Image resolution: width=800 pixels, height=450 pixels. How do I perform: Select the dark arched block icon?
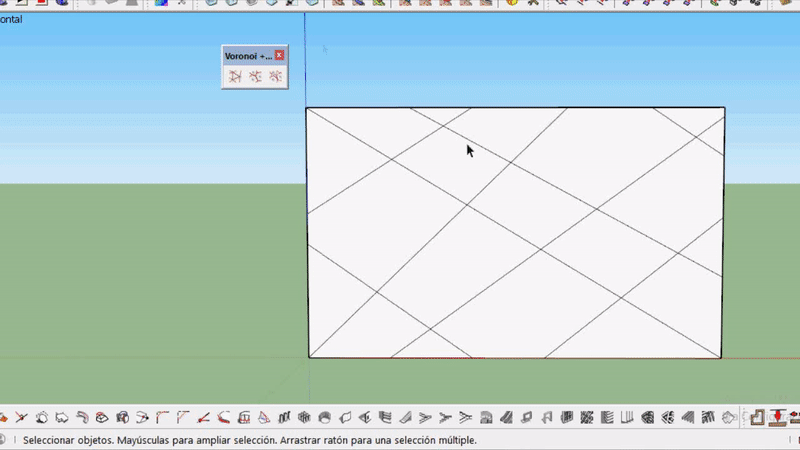click(x=486, y=418)
